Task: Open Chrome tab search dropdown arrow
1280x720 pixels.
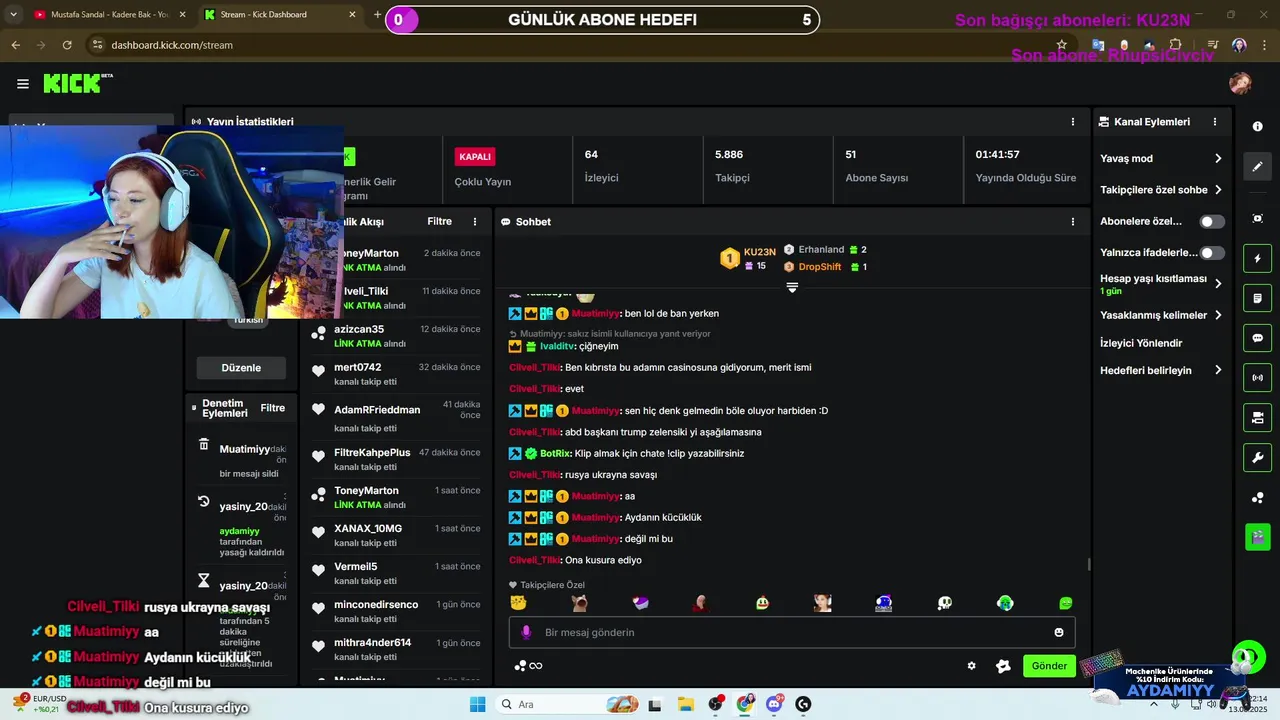Action: (x=13, y=14)
